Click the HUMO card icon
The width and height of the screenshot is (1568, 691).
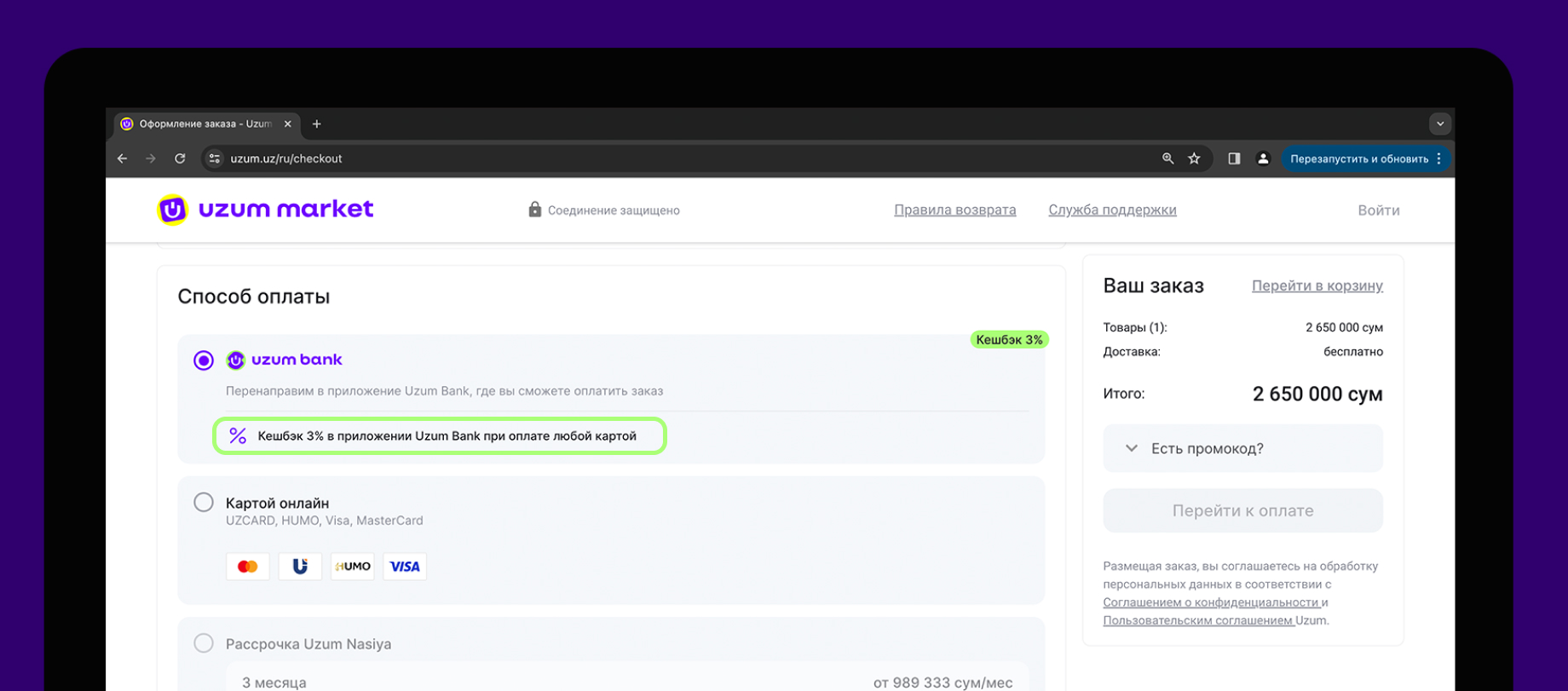tap(353, 567)
